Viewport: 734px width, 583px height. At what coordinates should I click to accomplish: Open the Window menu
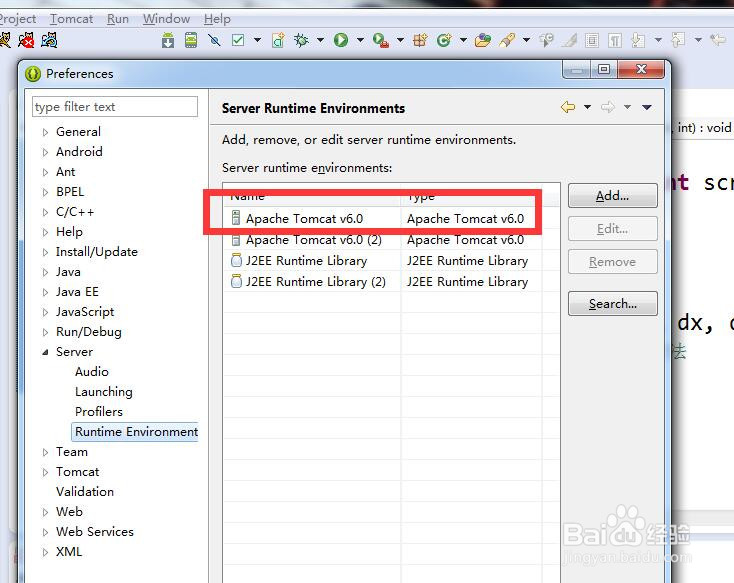click(166, 19)
